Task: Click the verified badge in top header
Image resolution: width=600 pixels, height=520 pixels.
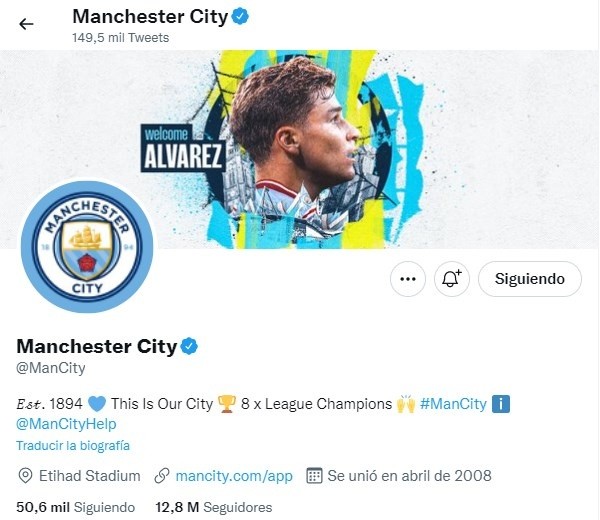Action: (x=240, y=17)
